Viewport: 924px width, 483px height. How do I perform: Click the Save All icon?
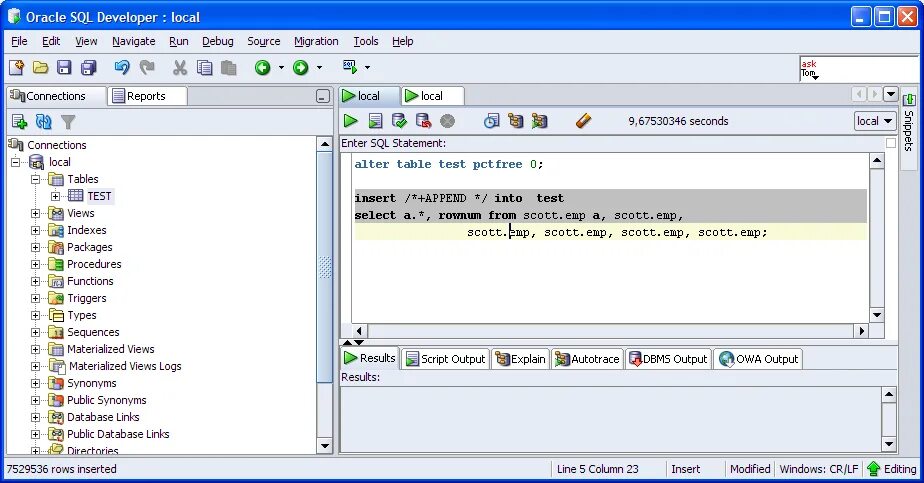(x=88, y=67)
